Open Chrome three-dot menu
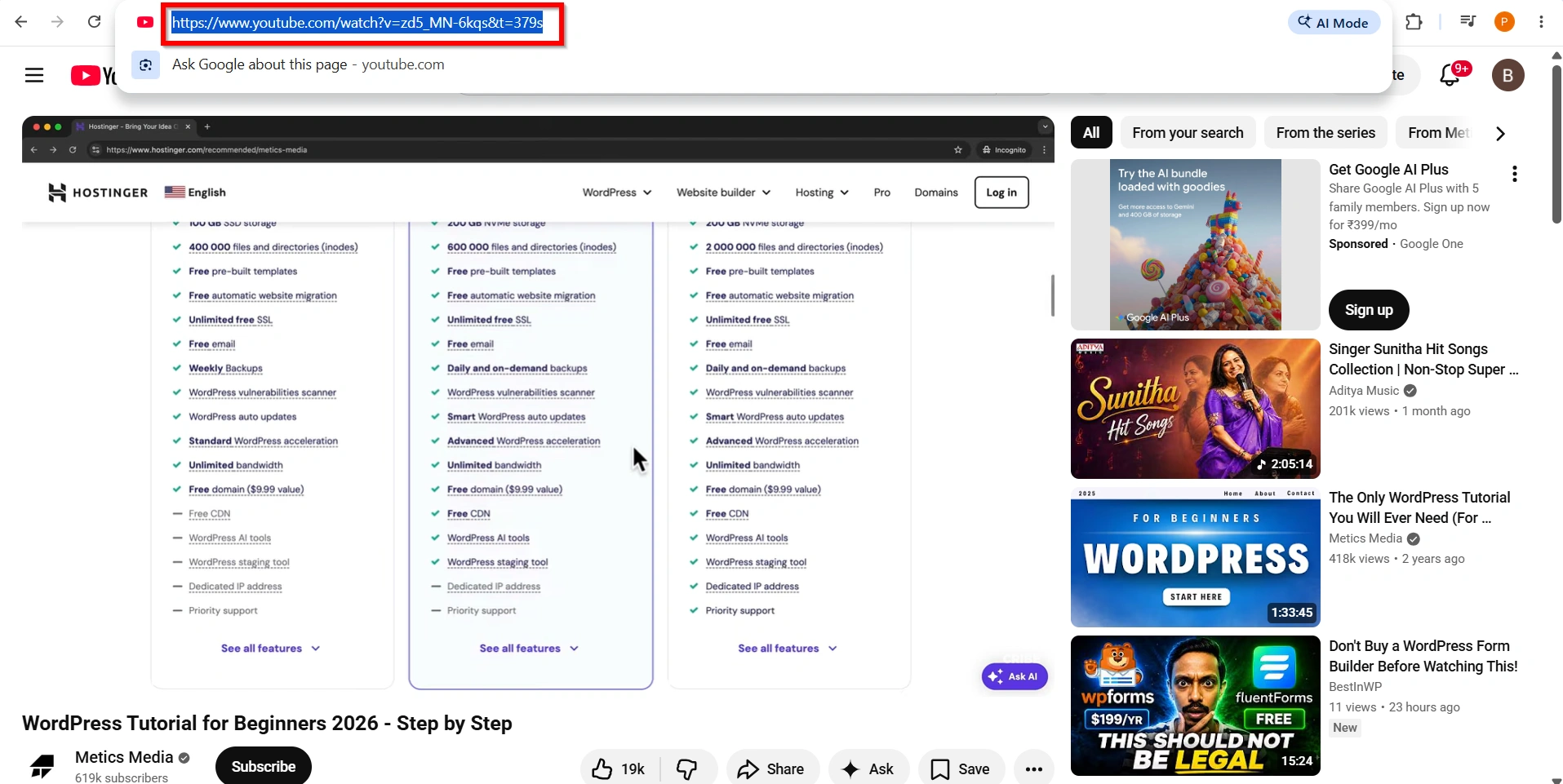This screenshot has width=1563, height=784. [x=1541, y=22]
